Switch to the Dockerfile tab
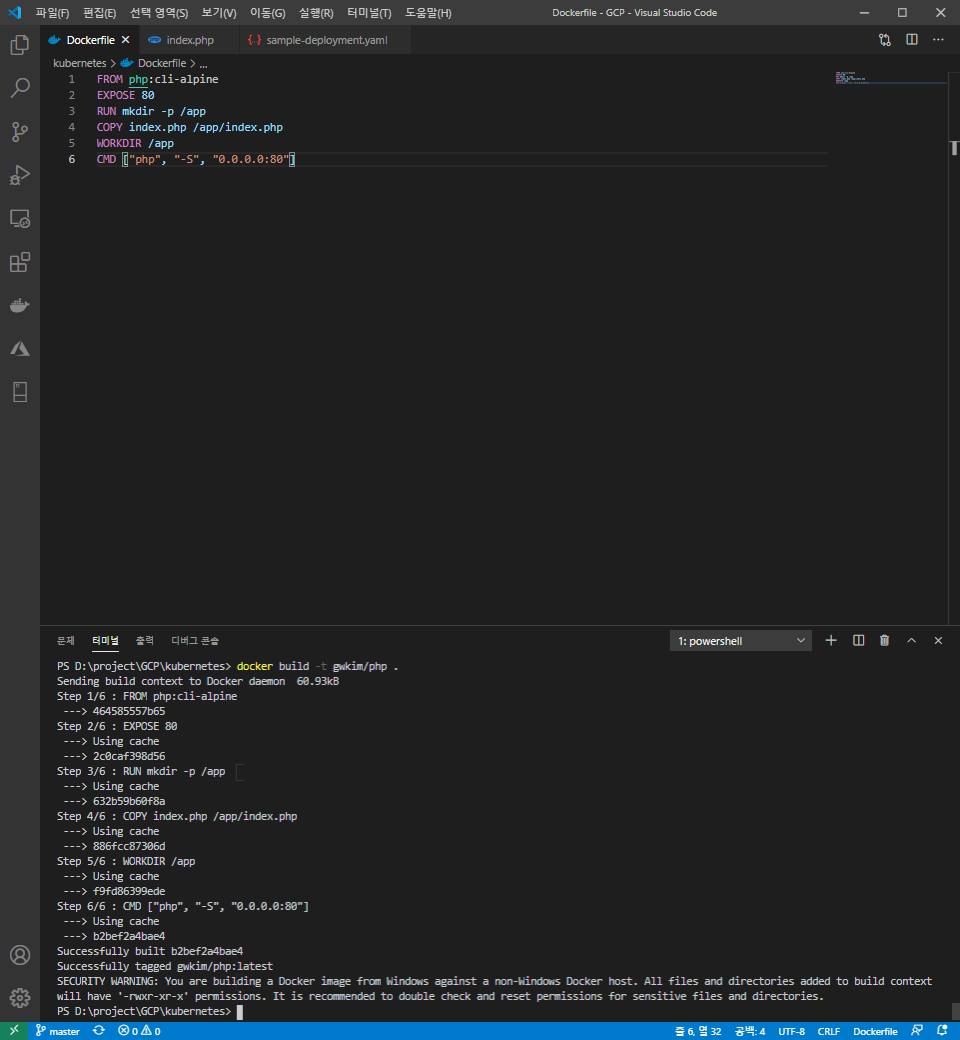This screenshot has width=960, height=1040. tap(90, 40)
